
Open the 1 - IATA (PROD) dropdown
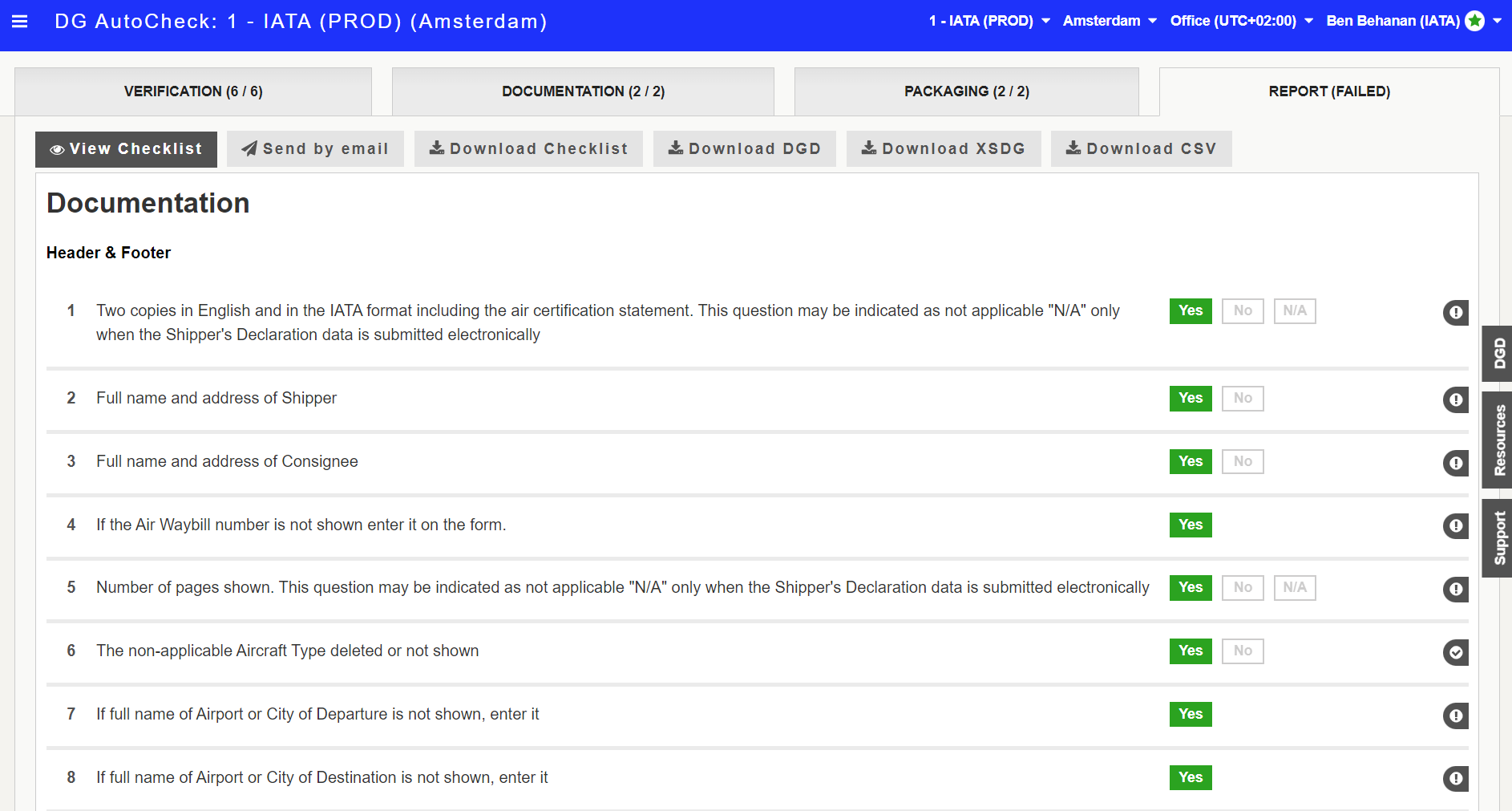(x=989, y=21)
